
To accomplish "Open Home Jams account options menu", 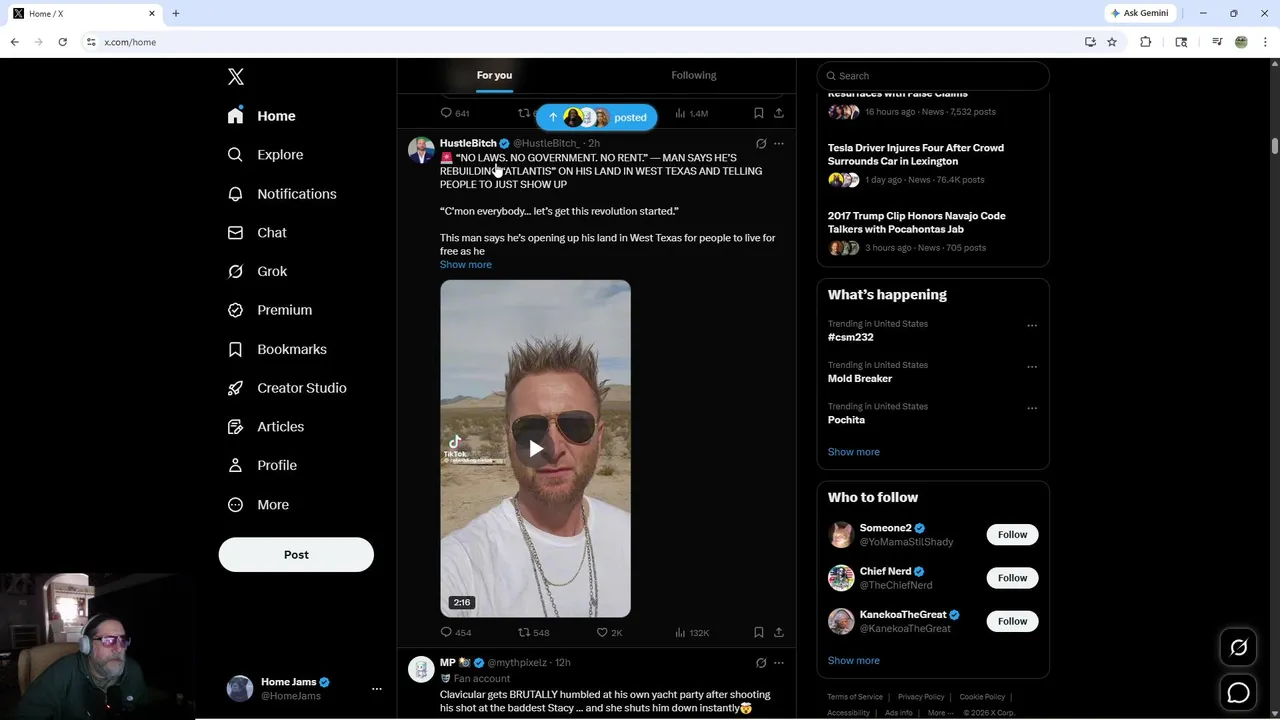I will tap(377, 689).
